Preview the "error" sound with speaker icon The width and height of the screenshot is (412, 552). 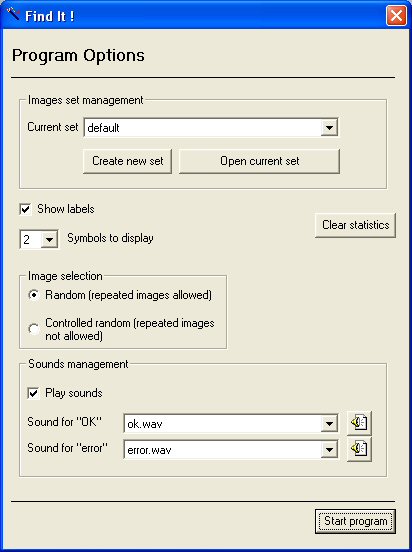(x=359, y=449)
